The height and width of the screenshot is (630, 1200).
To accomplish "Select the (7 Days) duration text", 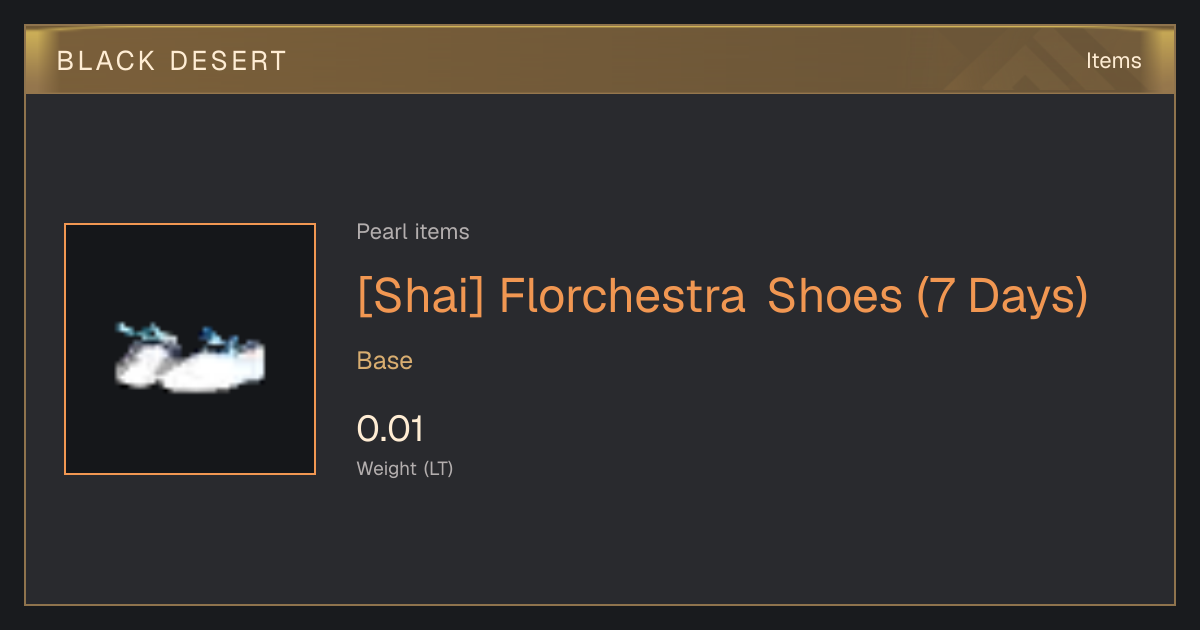I will point(1002,296).
